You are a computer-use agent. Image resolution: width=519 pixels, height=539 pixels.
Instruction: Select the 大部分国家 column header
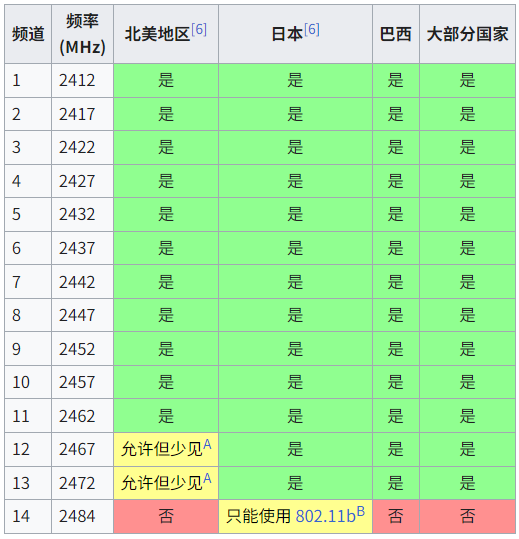467,34
